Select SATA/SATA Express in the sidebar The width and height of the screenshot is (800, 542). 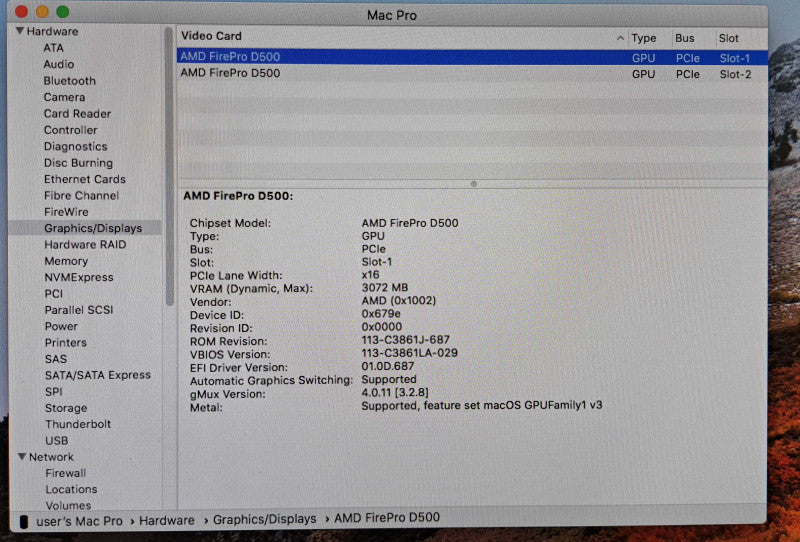(x=98, y=375)
